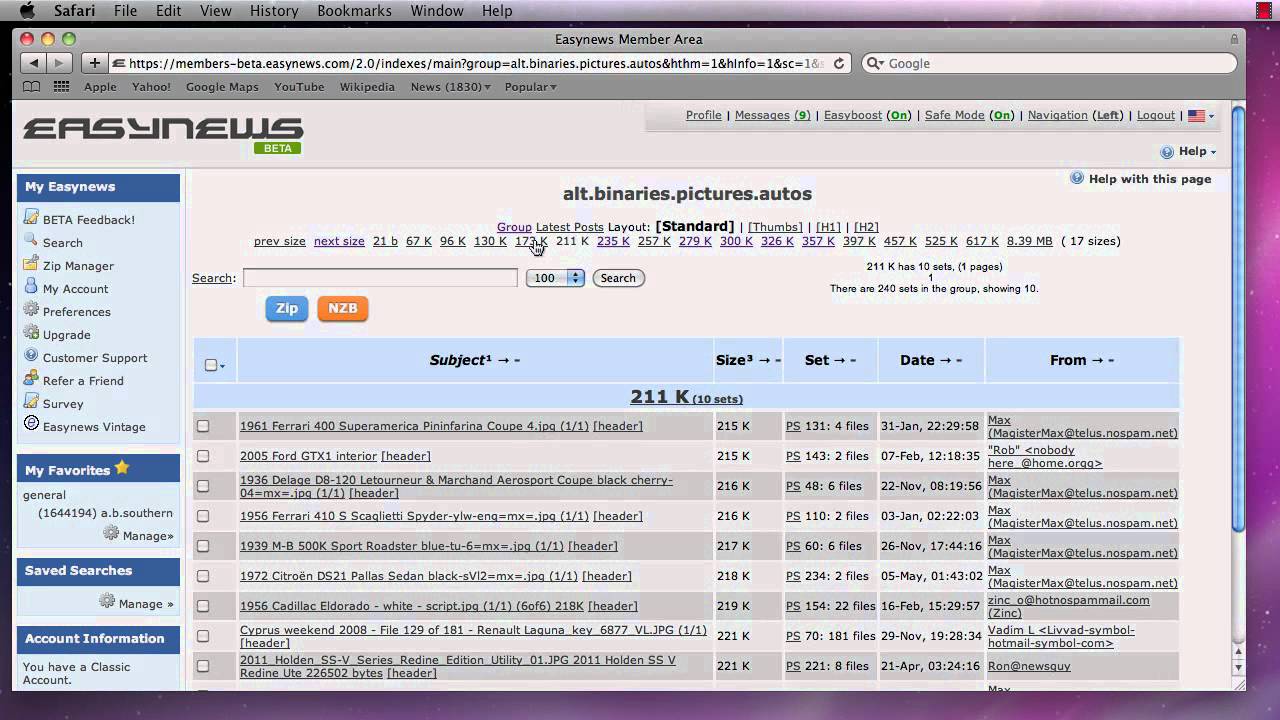Click the Logout link
The width and height of the screenshot is (1280, 720).
(1155, 115)
